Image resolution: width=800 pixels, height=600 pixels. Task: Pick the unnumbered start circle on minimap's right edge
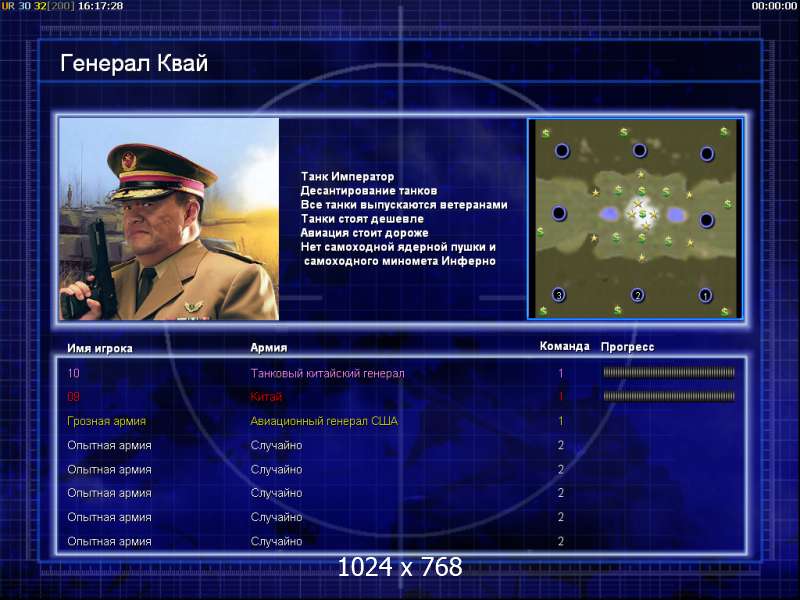(x=706, y=220)
